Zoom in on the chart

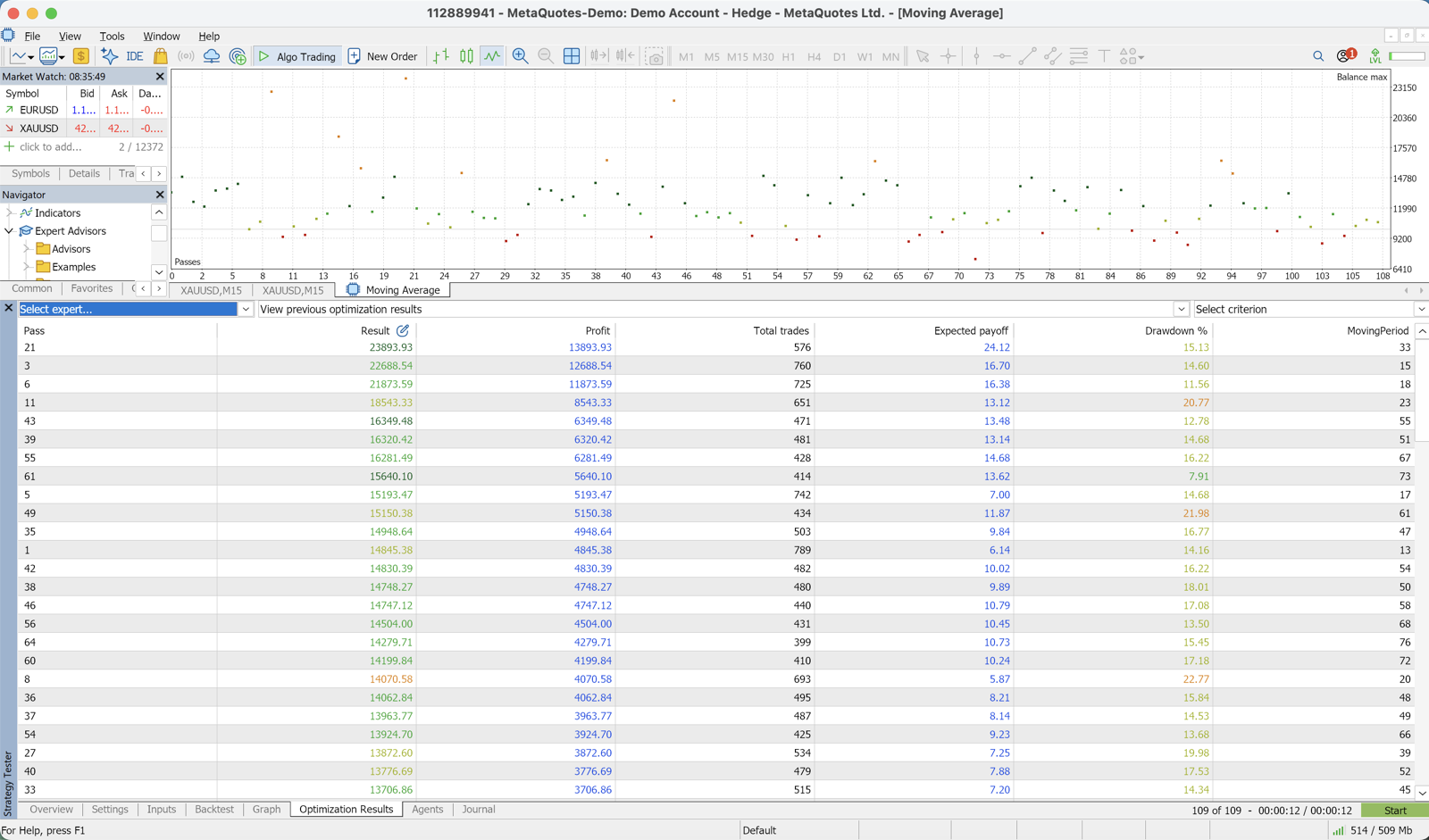tap(520, 56)
